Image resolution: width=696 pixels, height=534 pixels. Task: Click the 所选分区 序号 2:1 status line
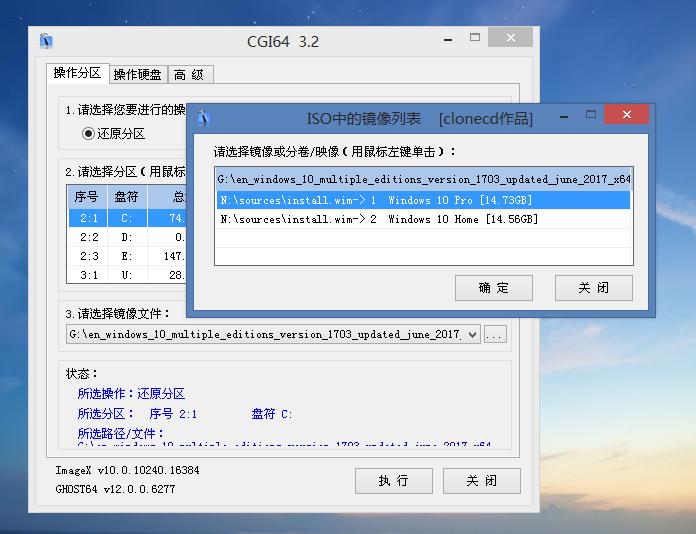coord(137,414)
